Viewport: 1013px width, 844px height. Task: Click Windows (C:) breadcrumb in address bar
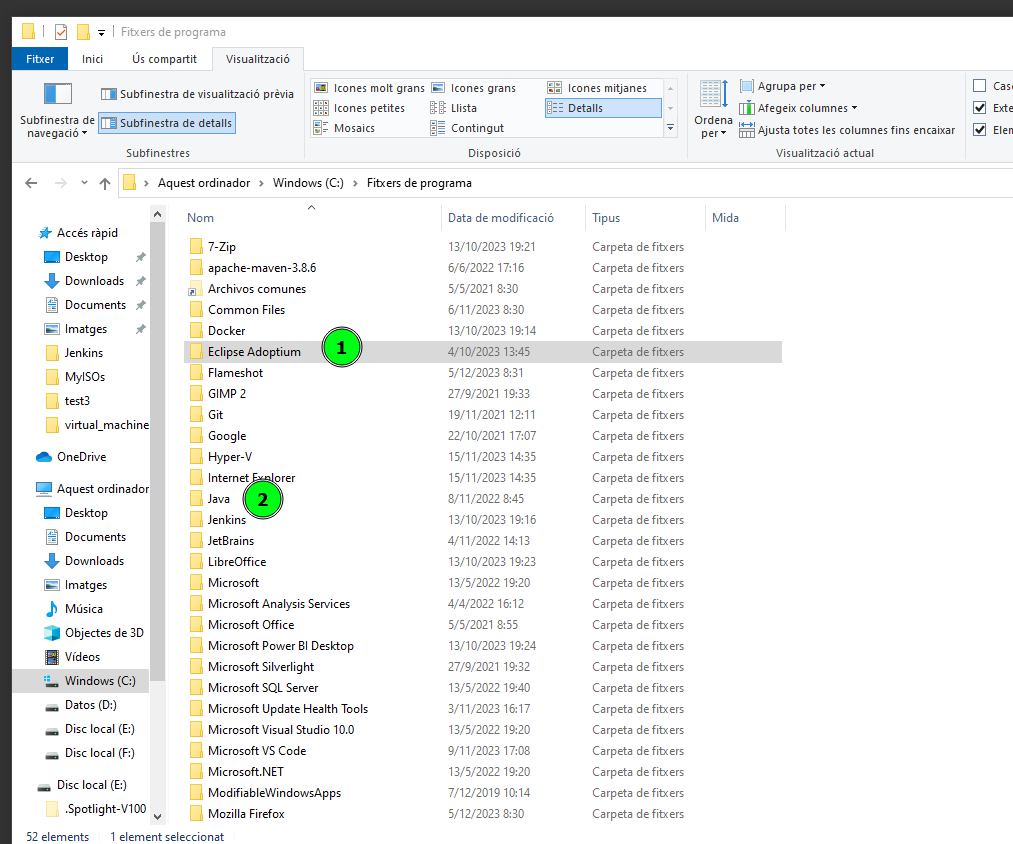coord(308,183)
